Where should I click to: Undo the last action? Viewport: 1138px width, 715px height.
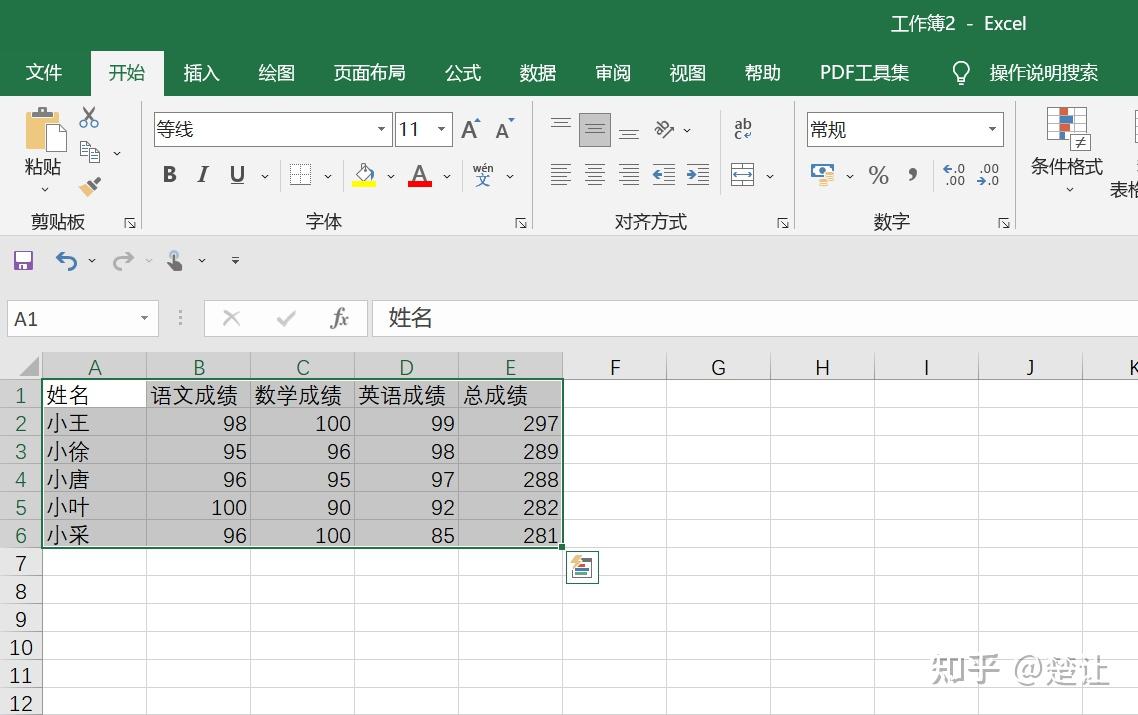pyautogui.click(x=66, y=260)
